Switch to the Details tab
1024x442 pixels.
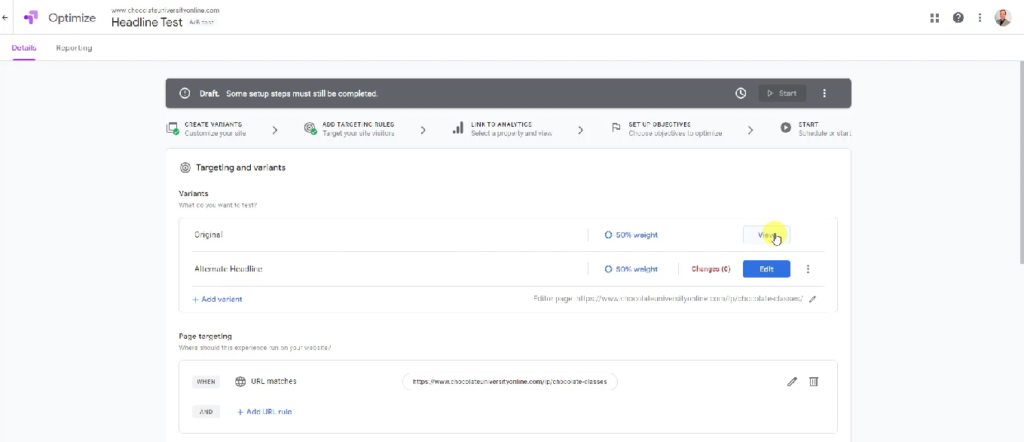tap(24, 48)
